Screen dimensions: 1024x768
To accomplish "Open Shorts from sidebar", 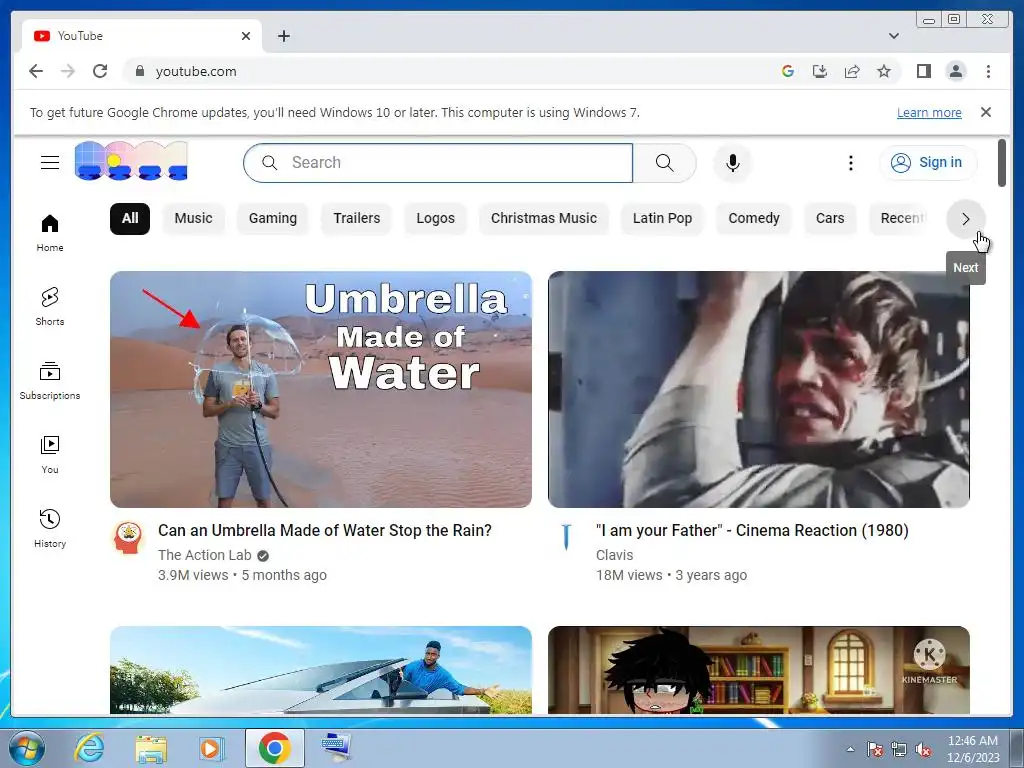I will coord(50,307).
